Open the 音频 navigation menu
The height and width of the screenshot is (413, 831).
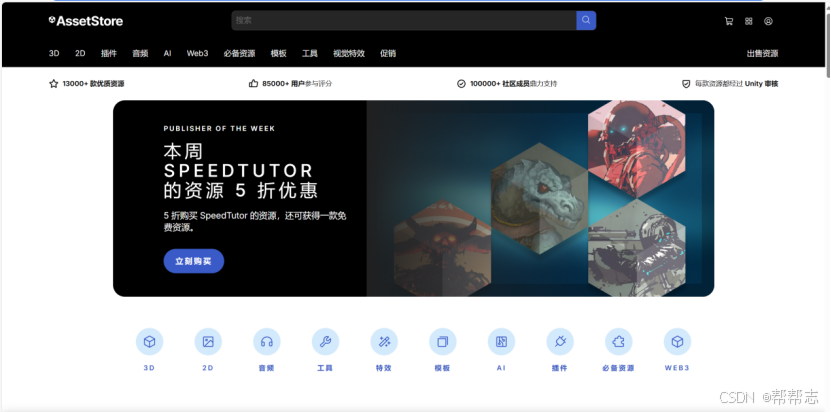tap(140, 54)
